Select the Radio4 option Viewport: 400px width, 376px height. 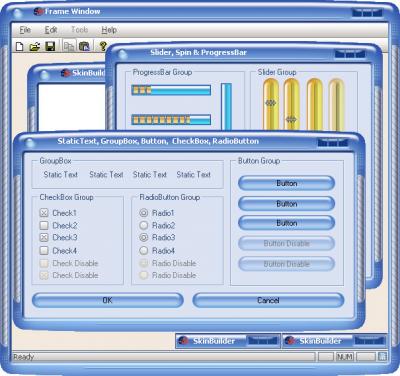pos(144,250)
